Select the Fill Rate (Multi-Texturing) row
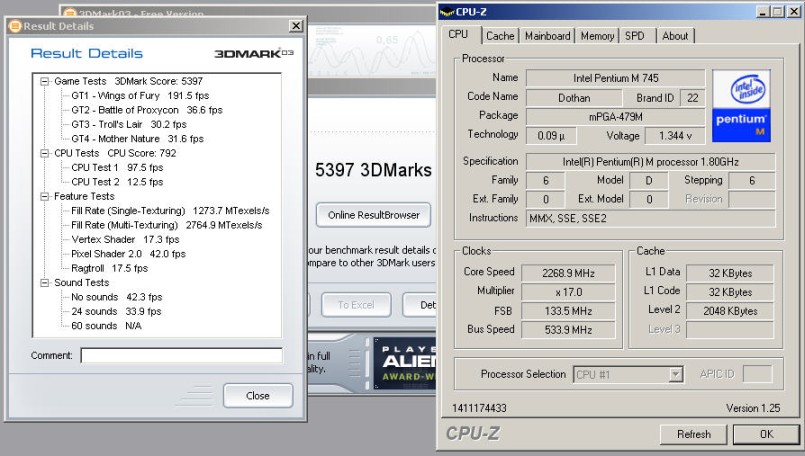This screenshot has width=805, height=456. 166,225
